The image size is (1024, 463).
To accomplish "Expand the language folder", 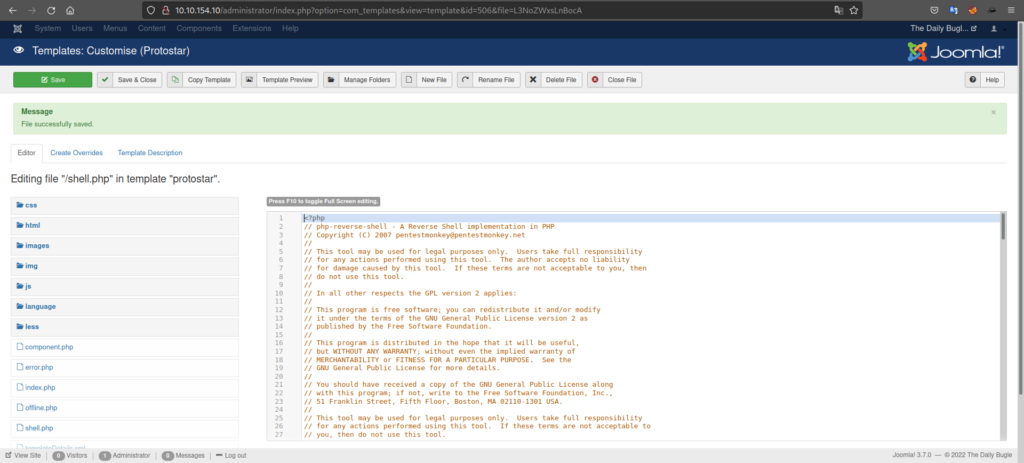I will point(40,306).
